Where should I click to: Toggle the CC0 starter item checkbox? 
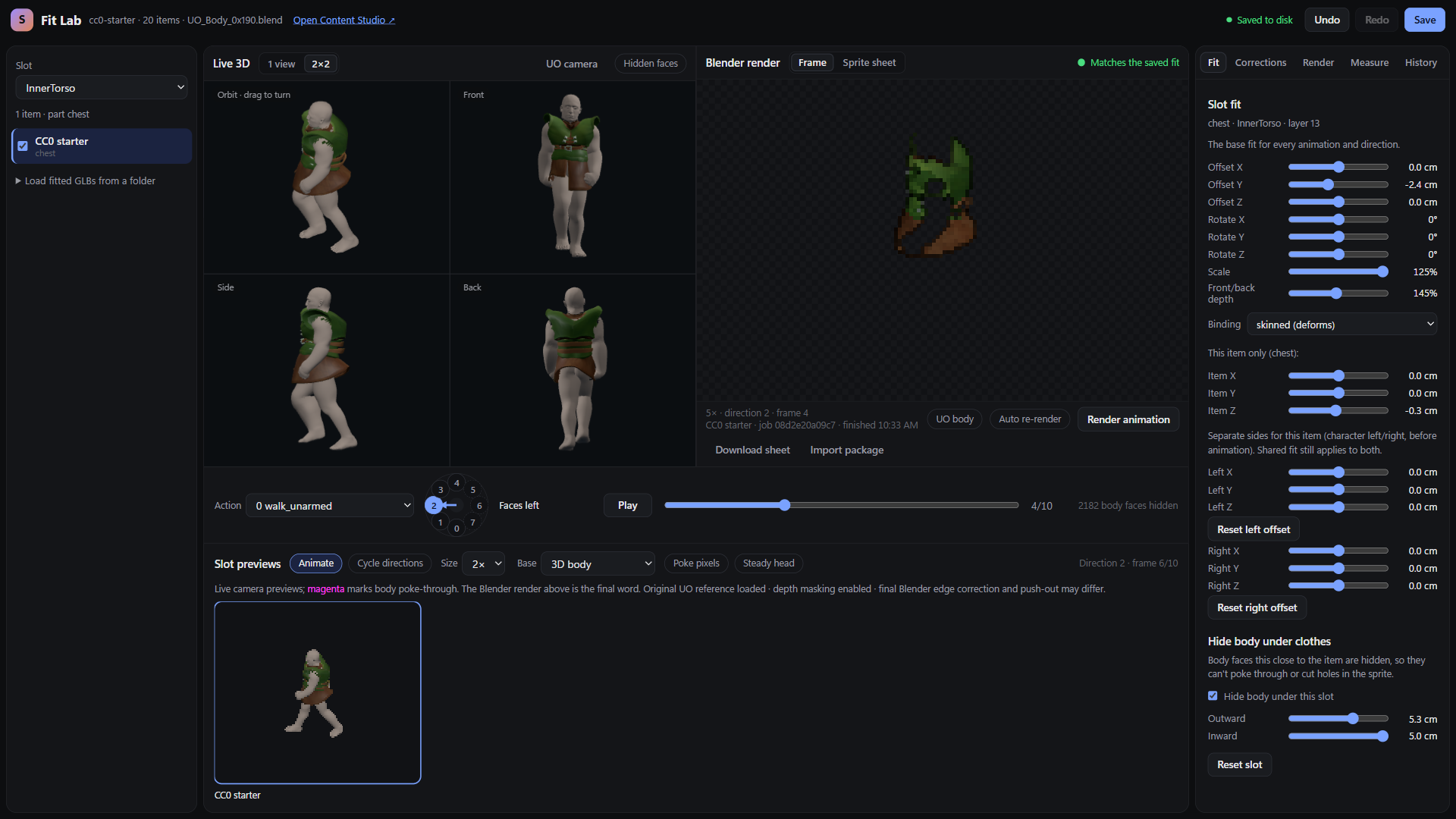tap(23, 146)
